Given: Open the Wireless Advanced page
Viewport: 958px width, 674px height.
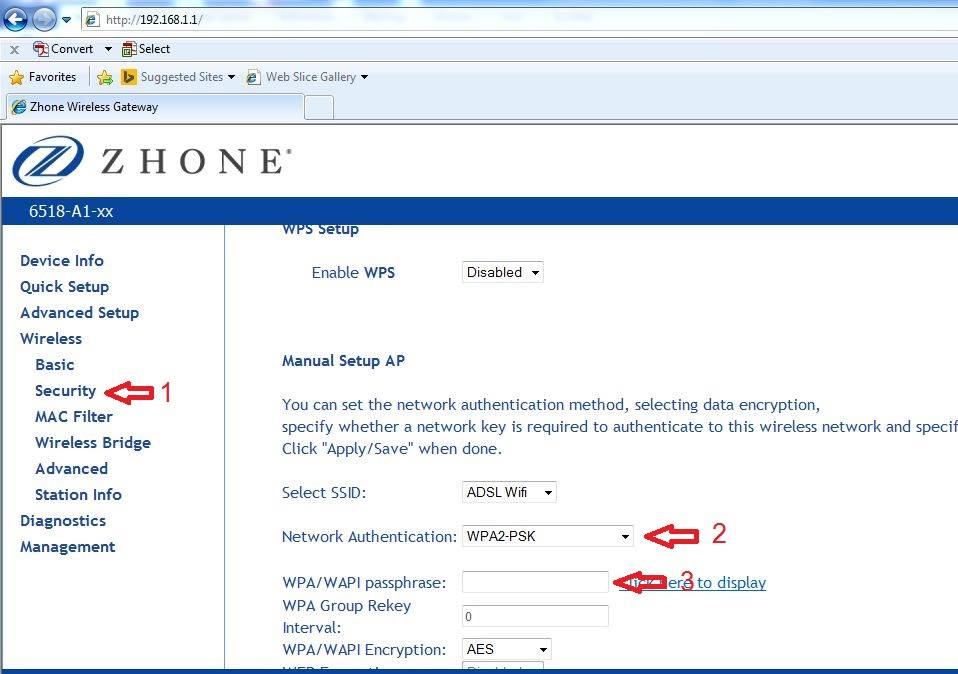Looking at the screenshot, I should [71, 469].
